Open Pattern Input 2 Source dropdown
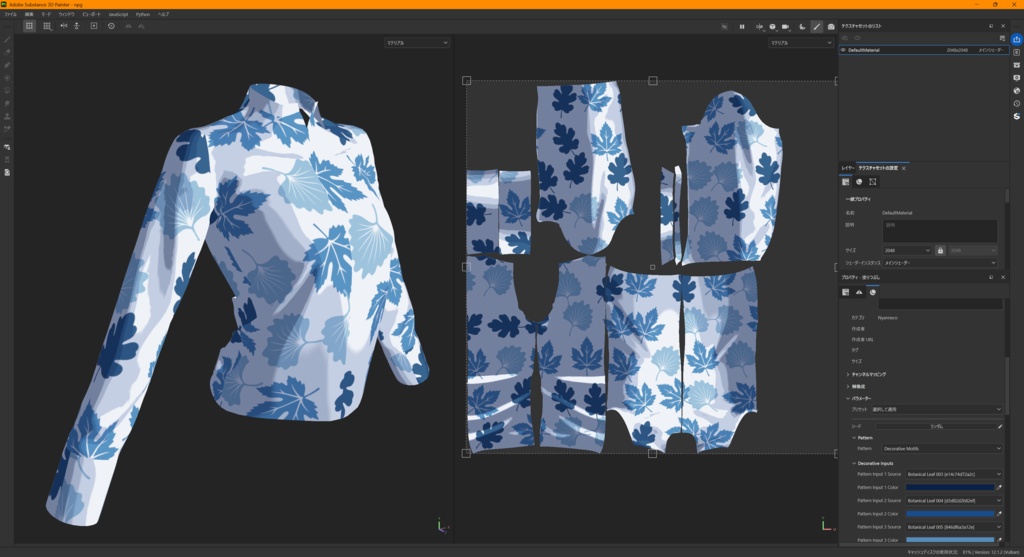Image resolution: width=1024 pixels, height=557 pixels. (x=953, y=500)
